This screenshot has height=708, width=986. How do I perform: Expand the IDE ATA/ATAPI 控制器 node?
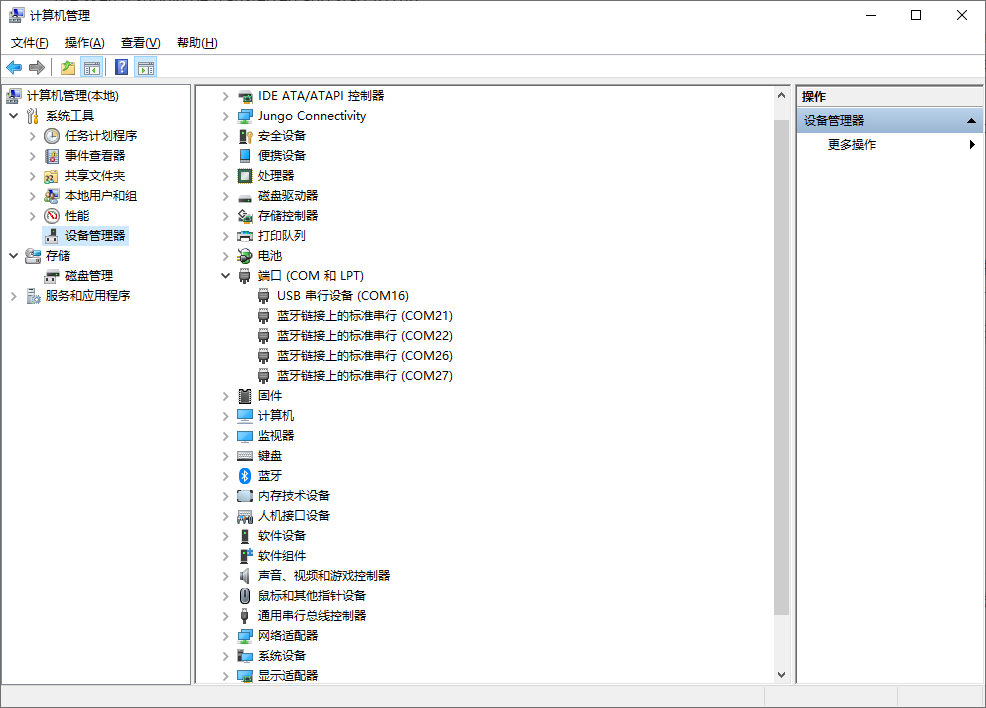tap(226, 96)
